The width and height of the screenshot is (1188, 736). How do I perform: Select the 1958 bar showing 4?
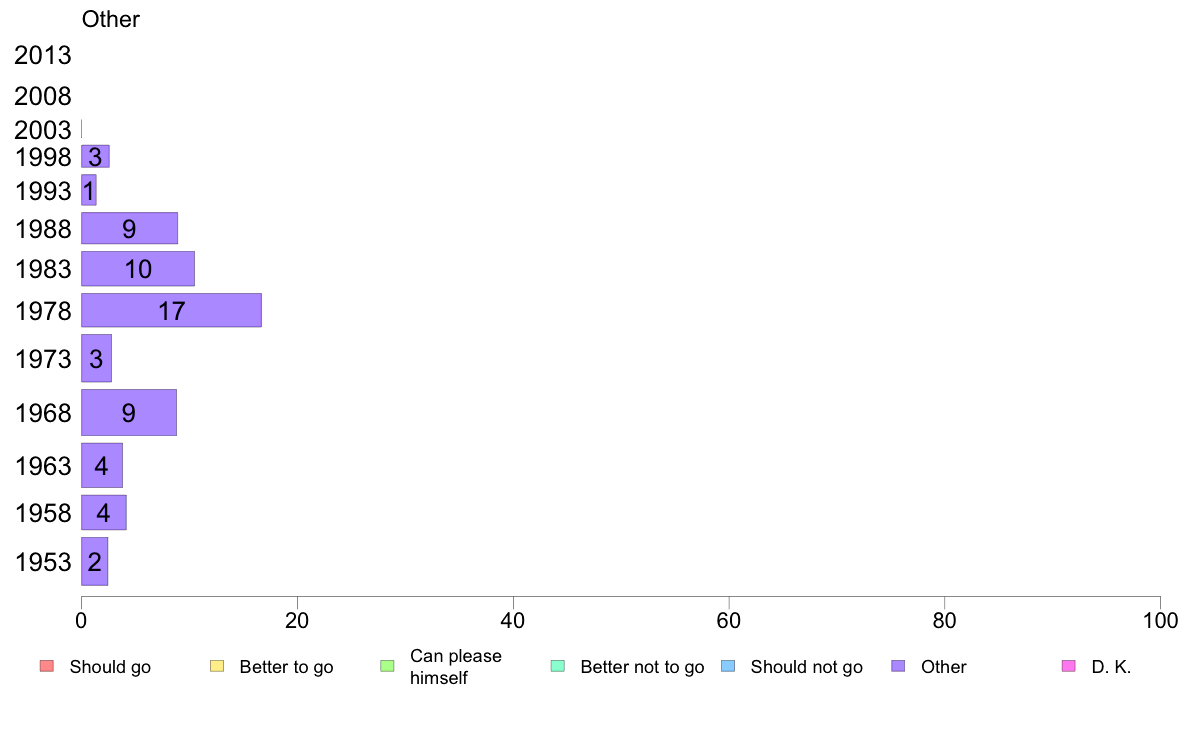(x=104, y=512)
